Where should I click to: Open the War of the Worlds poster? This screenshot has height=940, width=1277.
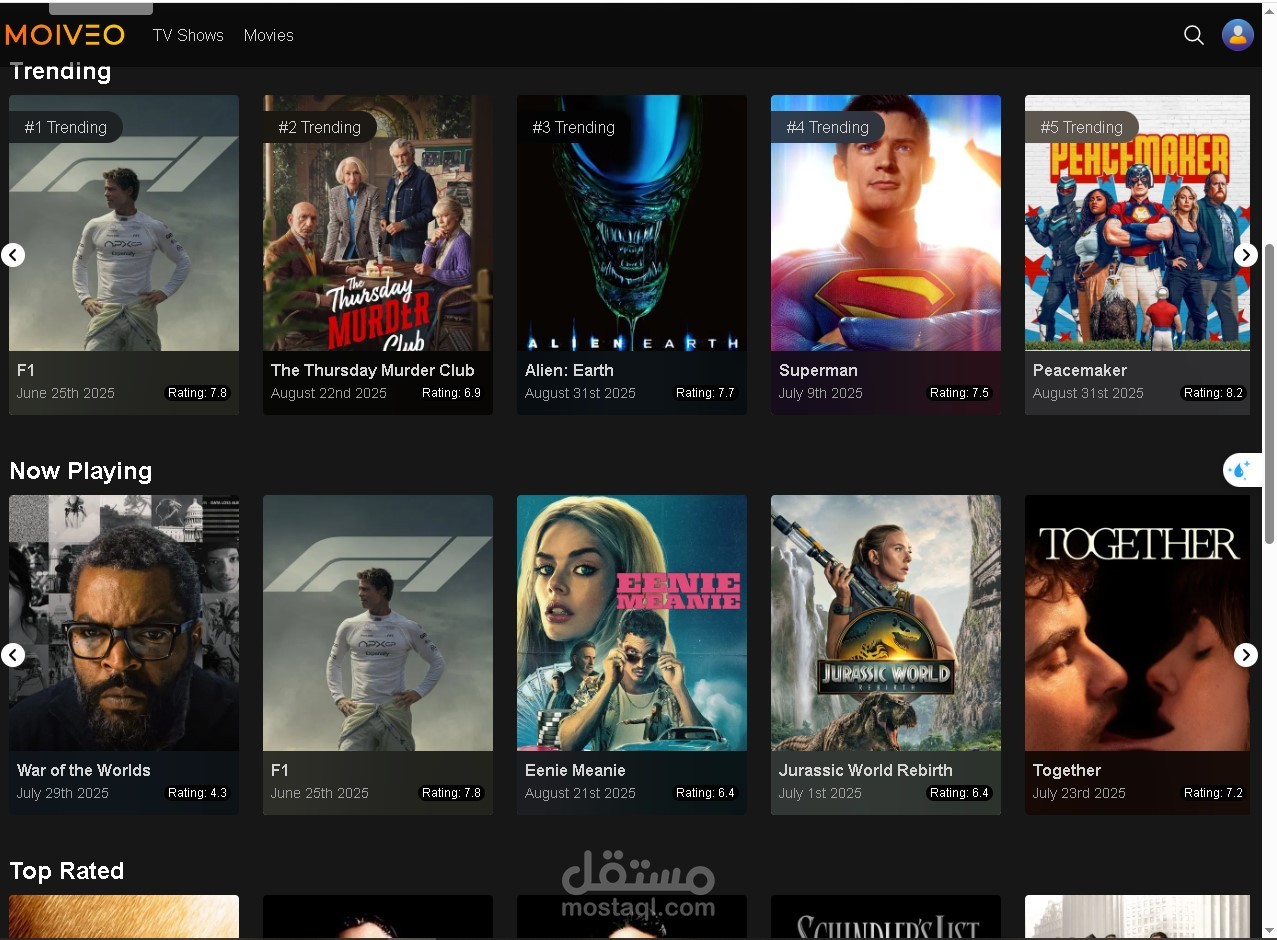click(x=124, y=623)
